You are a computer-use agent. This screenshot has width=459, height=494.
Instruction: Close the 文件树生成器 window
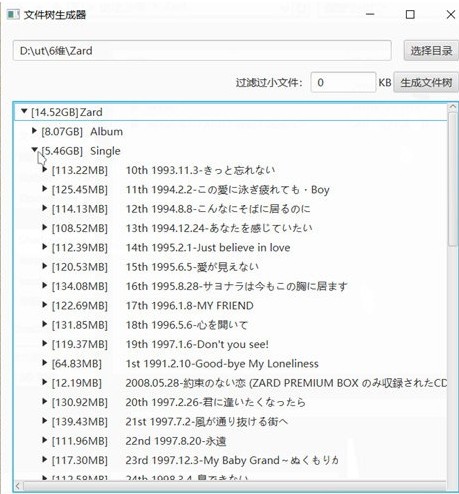pyautogui.click(x=450, y=14)
